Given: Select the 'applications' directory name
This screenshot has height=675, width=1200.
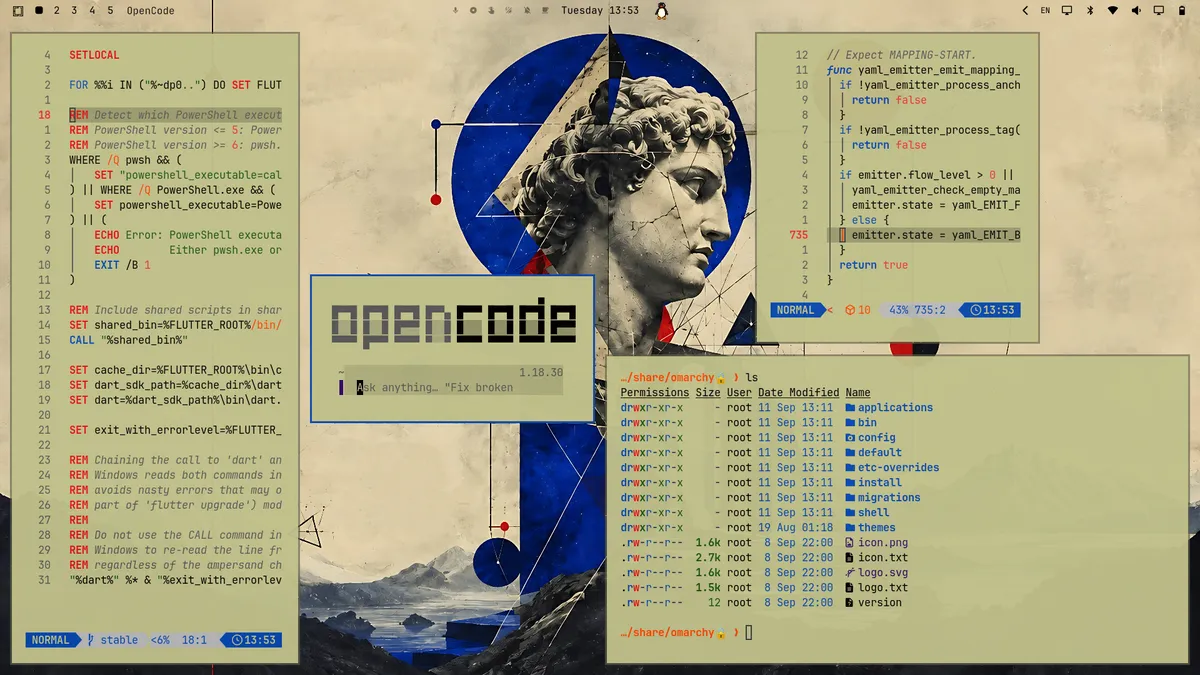Looking at the screenshot, I should (x=895, y=407).
